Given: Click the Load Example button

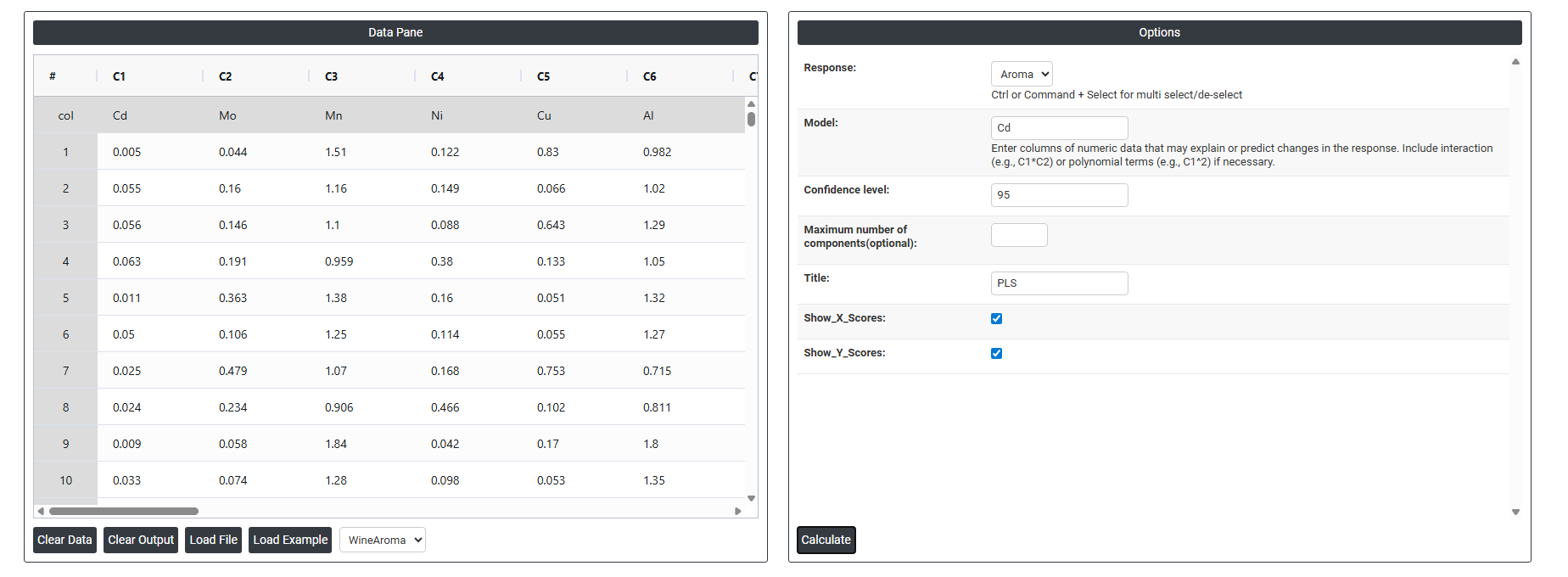Looking at the screenshot, I should point(290,540).
